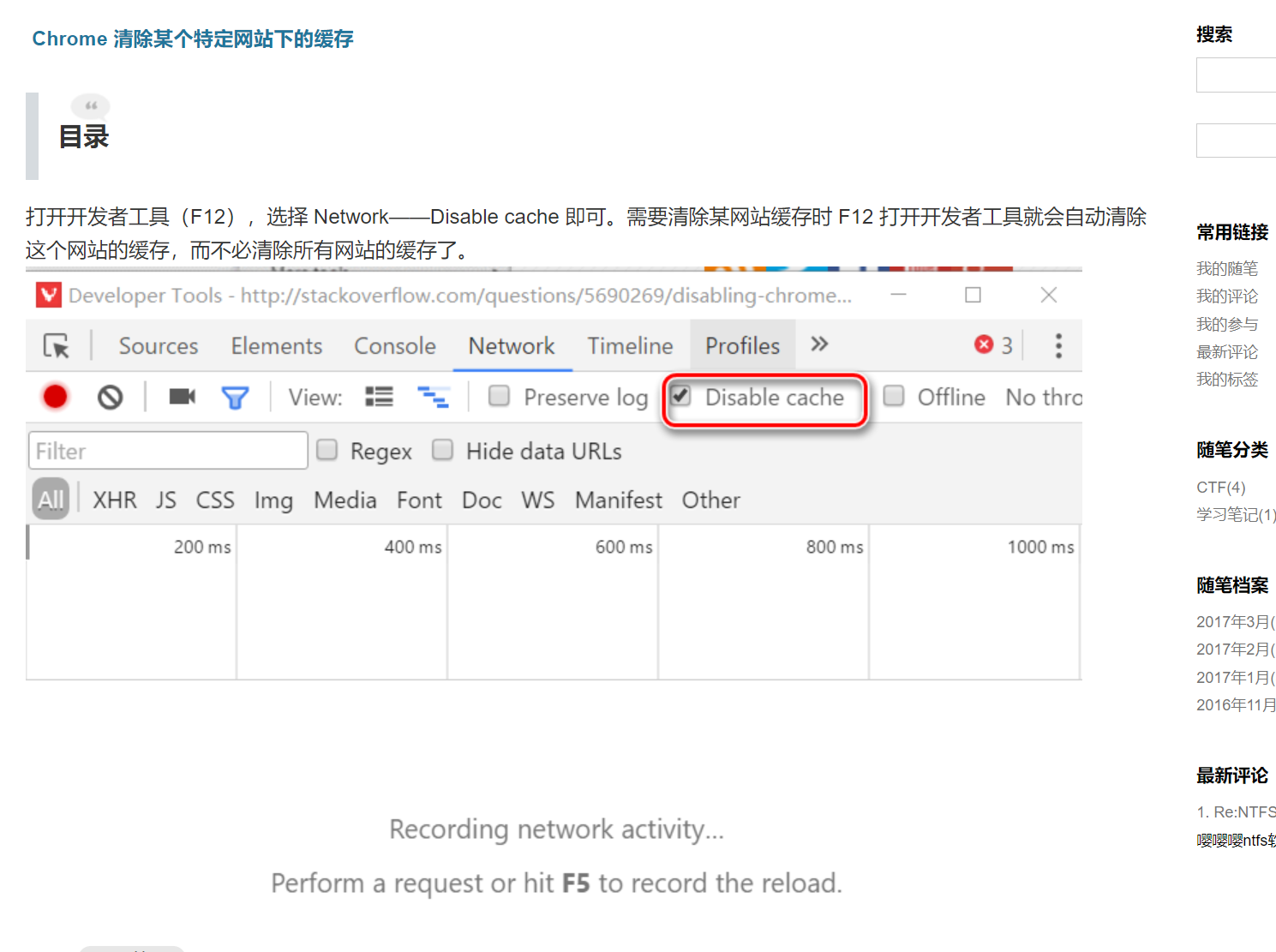Filter requests by Other

coord(711,500)
